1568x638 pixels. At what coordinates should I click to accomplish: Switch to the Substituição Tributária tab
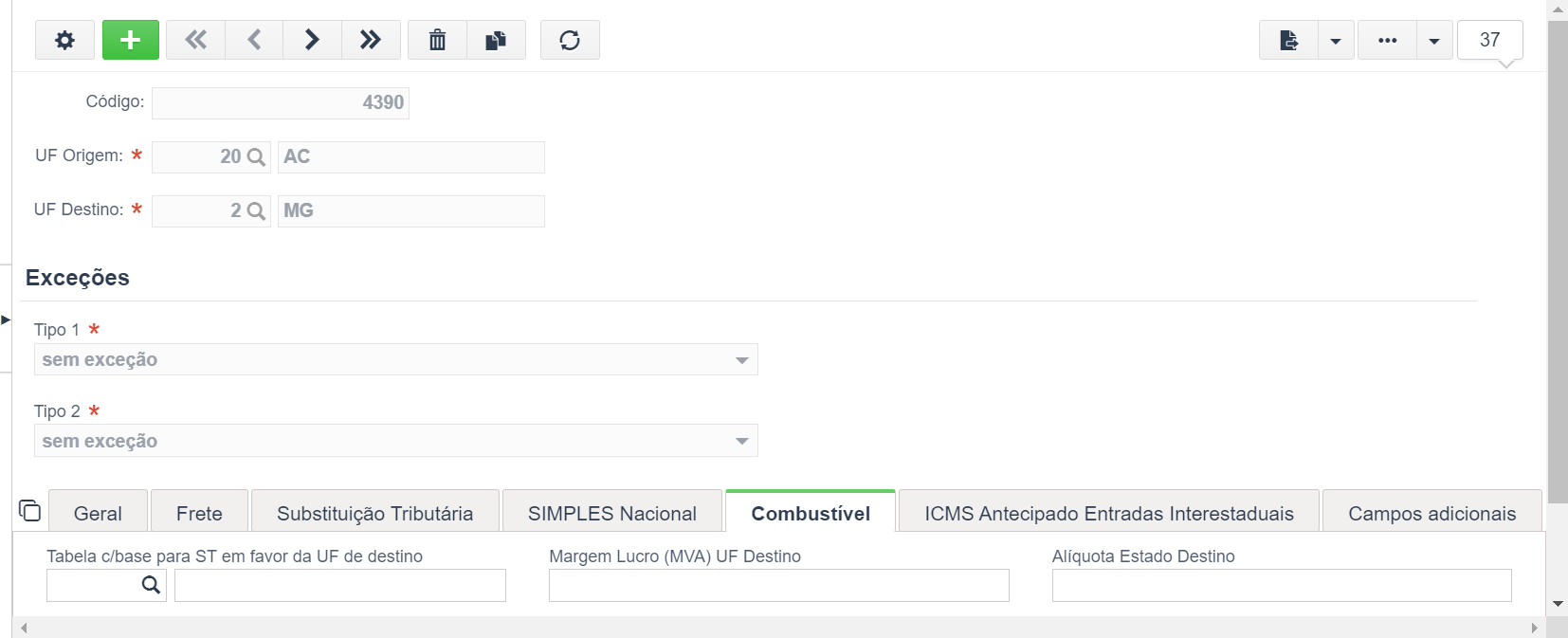tap(375, 513)
